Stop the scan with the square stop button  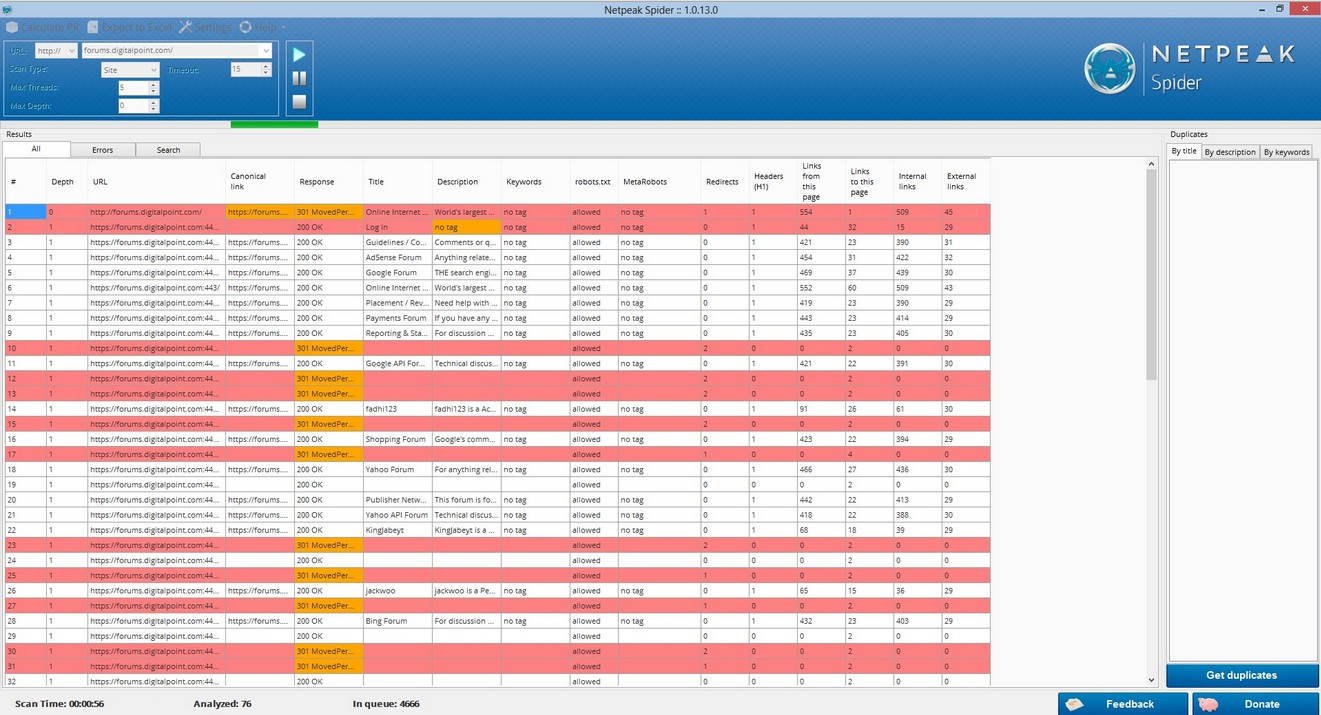click(x=299, y=102)
